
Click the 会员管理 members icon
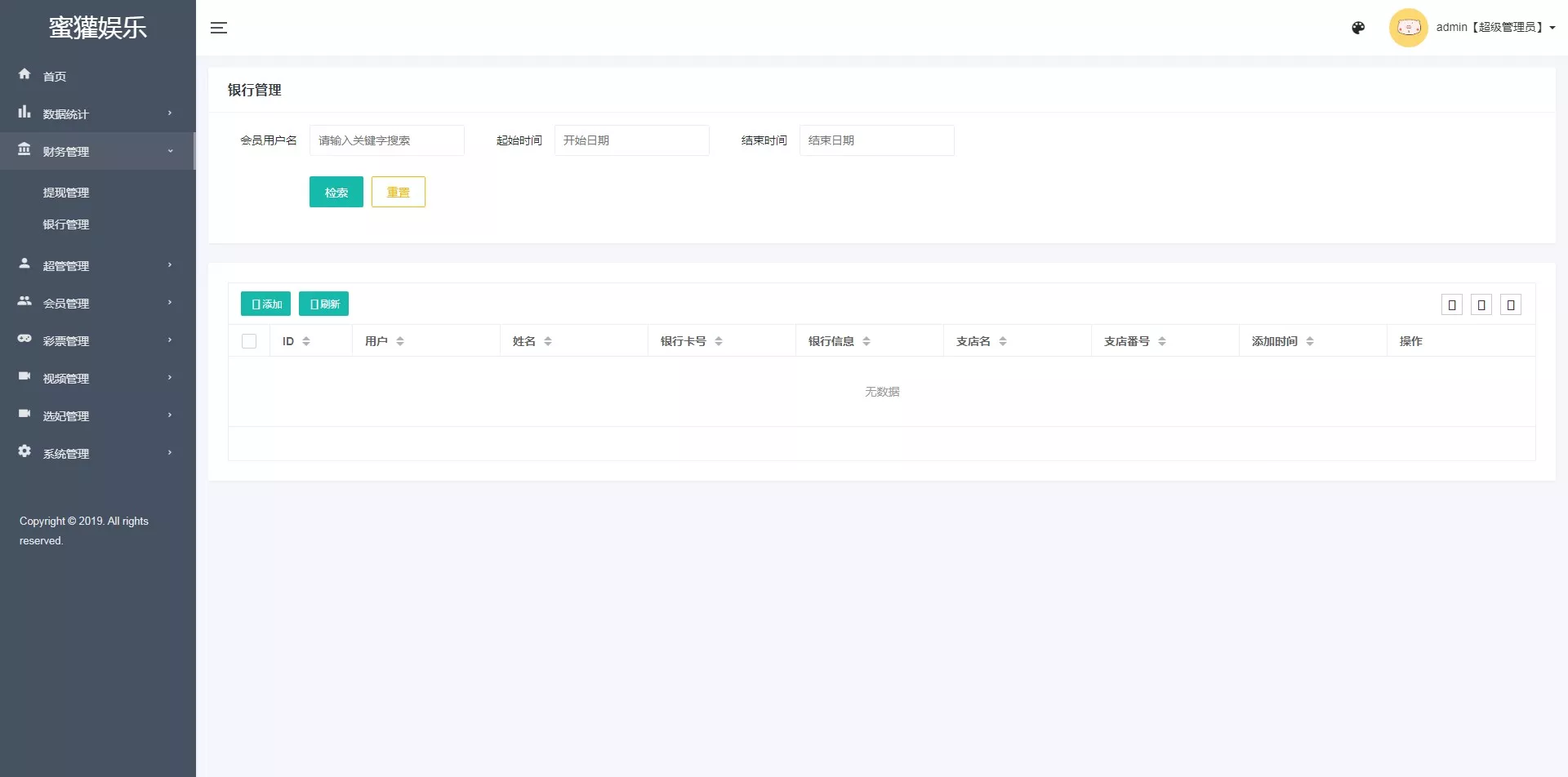24,302
